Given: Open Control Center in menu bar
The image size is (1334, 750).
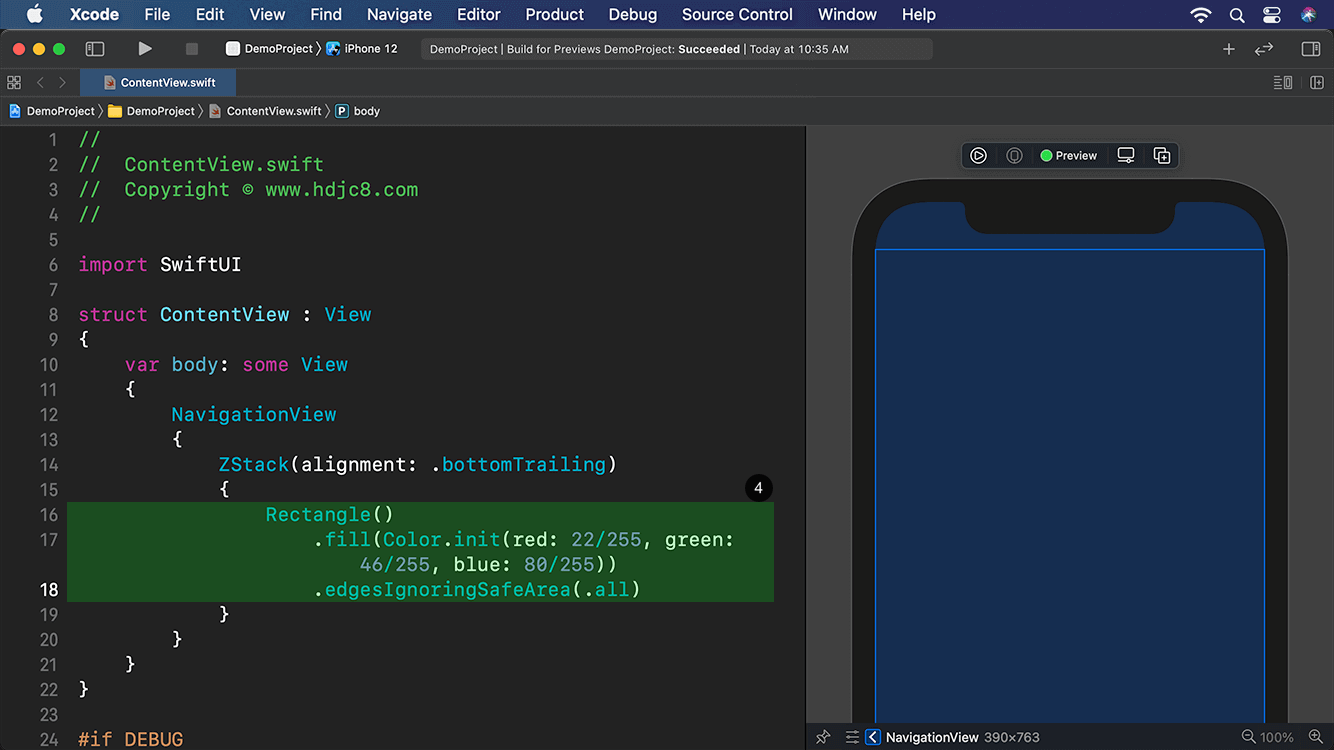Looking at the screenshot, I should [x=1272, y=14].
